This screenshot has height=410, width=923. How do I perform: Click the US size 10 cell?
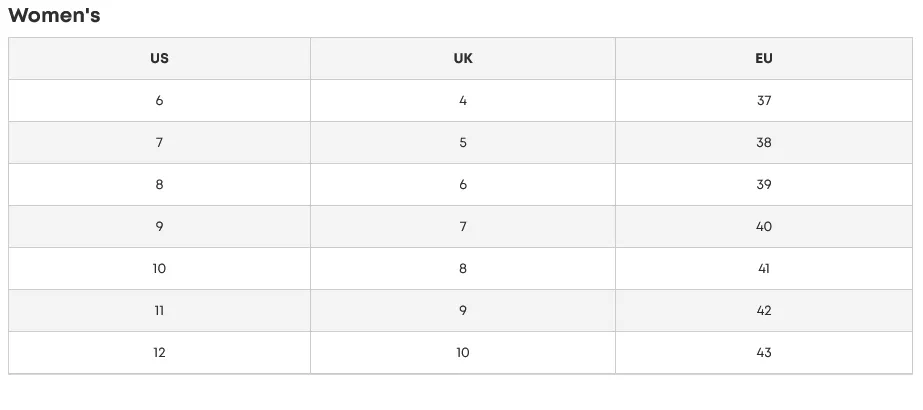(x=160, y=269)
